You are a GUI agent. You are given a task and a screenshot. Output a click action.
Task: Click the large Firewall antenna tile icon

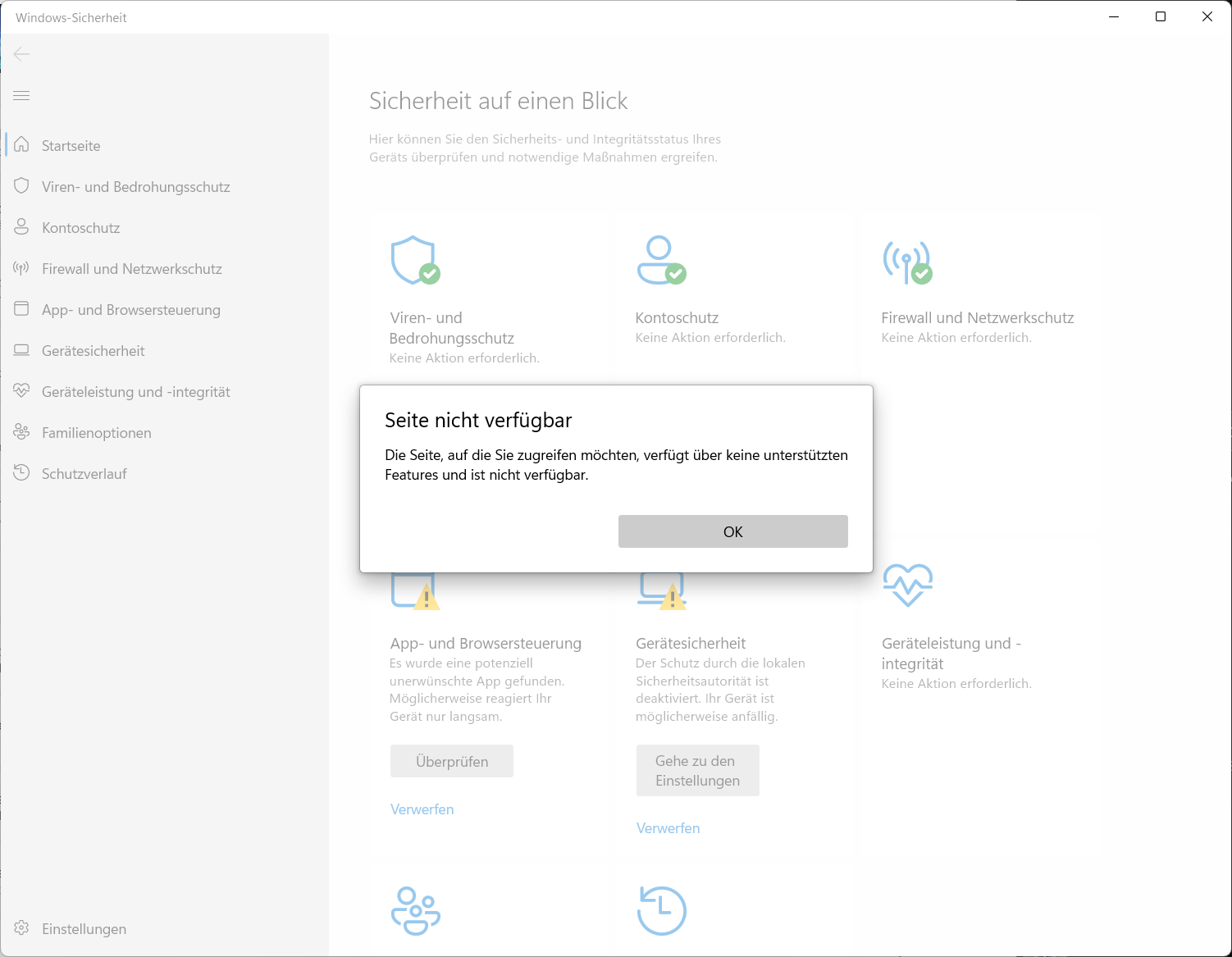coord(907,262)
